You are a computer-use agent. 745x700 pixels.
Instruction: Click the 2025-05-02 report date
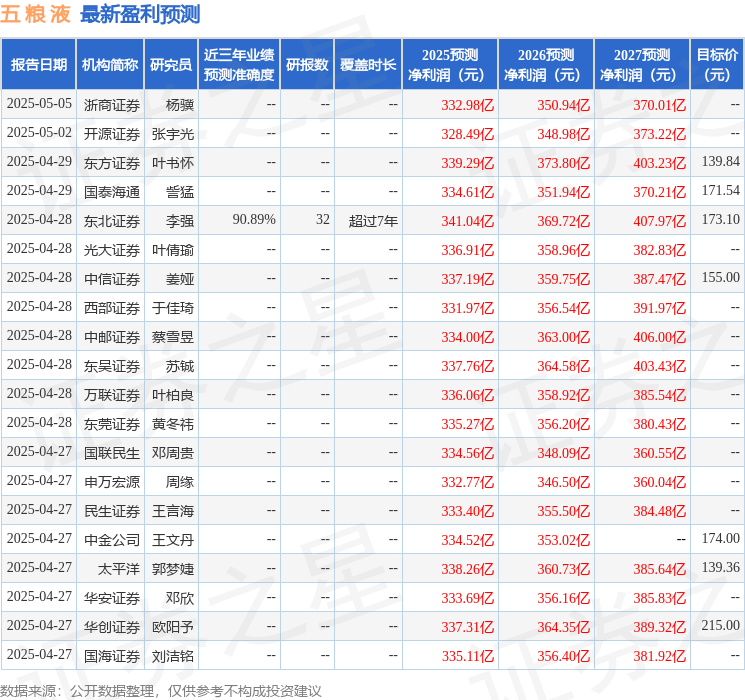39,132
